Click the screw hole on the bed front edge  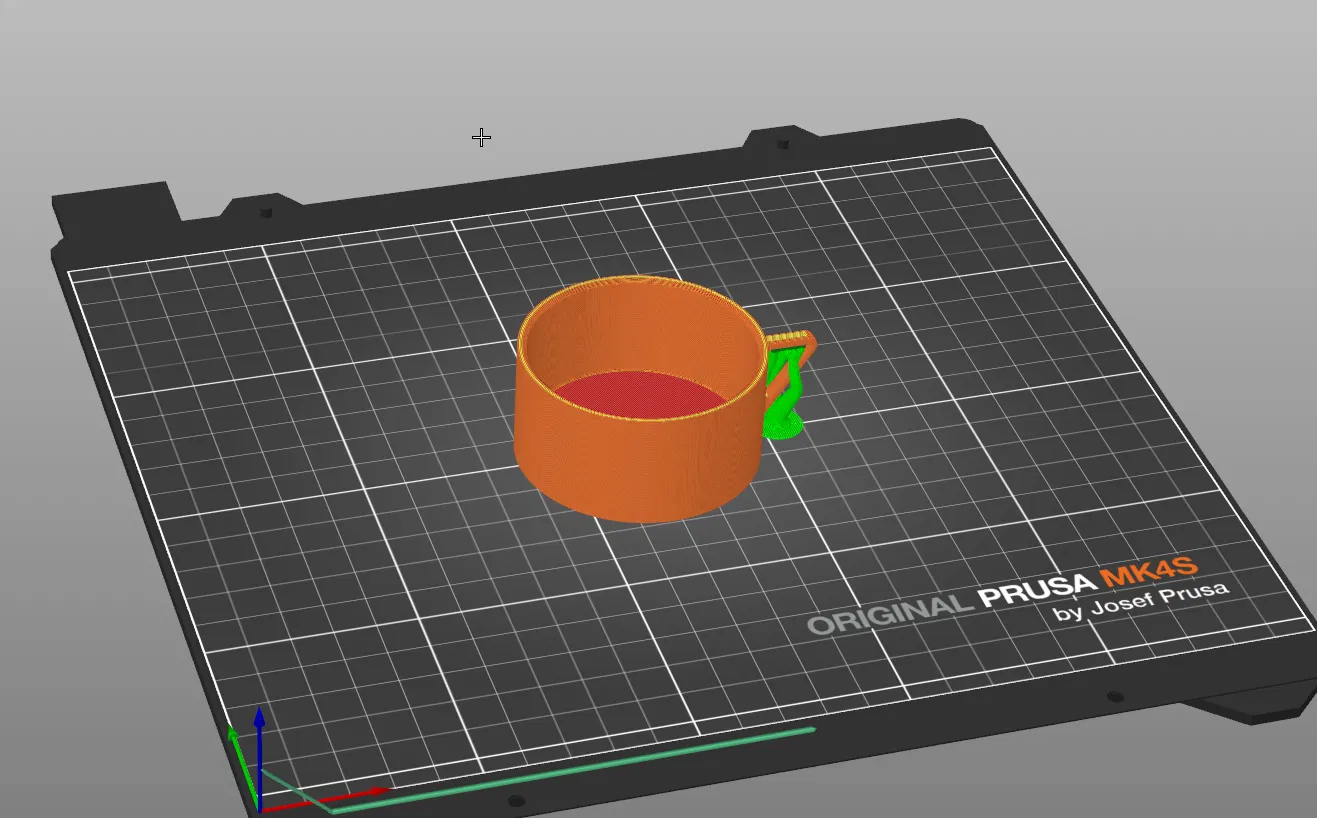click(x=515, y=801)
